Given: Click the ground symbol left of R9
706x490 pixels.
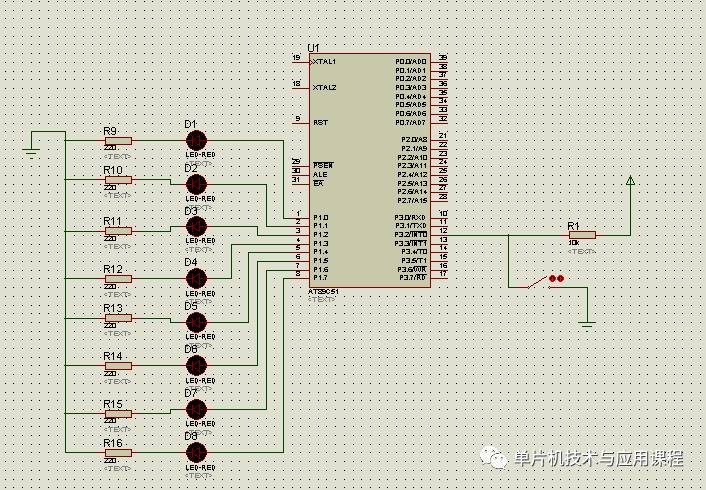Looking at the screenshot, I should [32, 151].
